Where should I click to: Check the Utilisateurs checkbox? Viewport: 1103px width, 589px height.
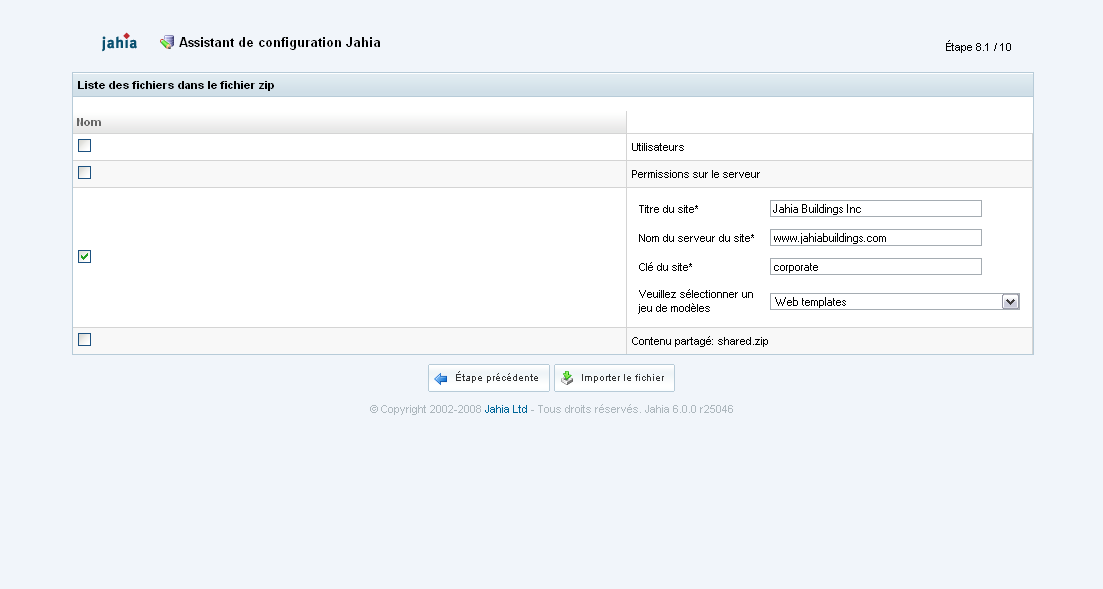point(84,146)
